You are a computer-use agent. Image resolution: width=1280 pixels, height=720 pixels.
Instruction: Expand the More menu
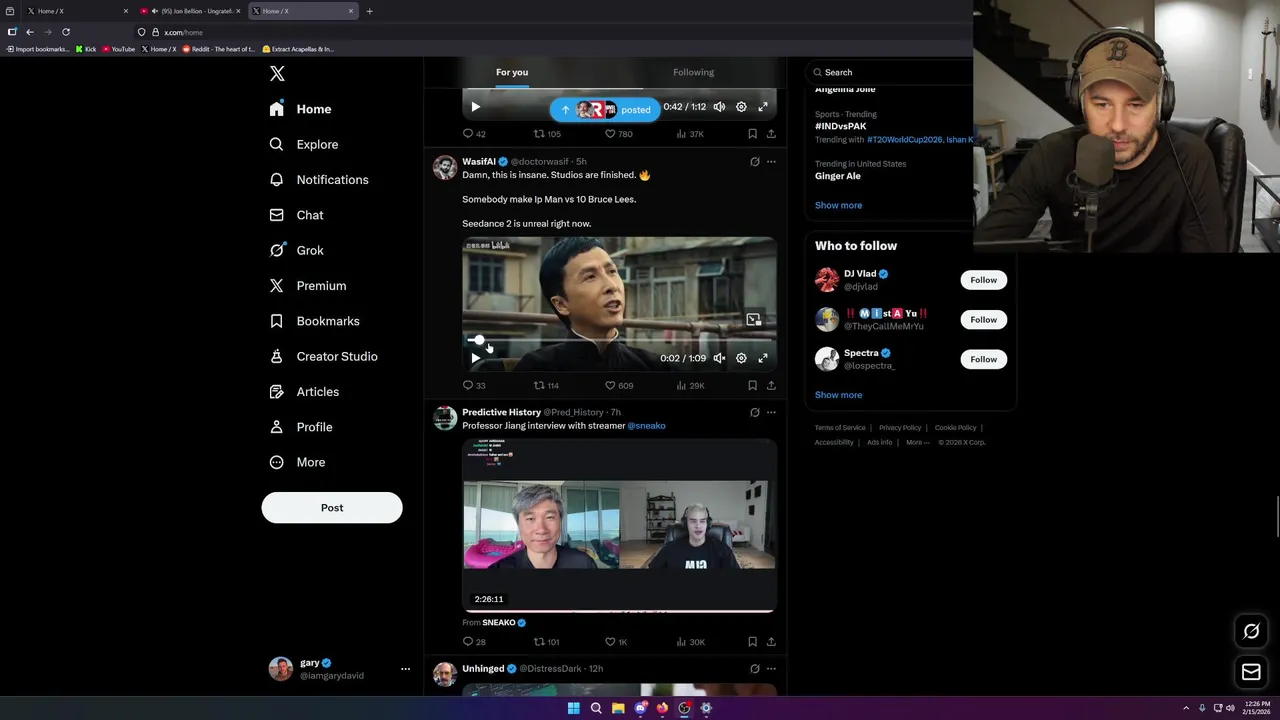298,462
